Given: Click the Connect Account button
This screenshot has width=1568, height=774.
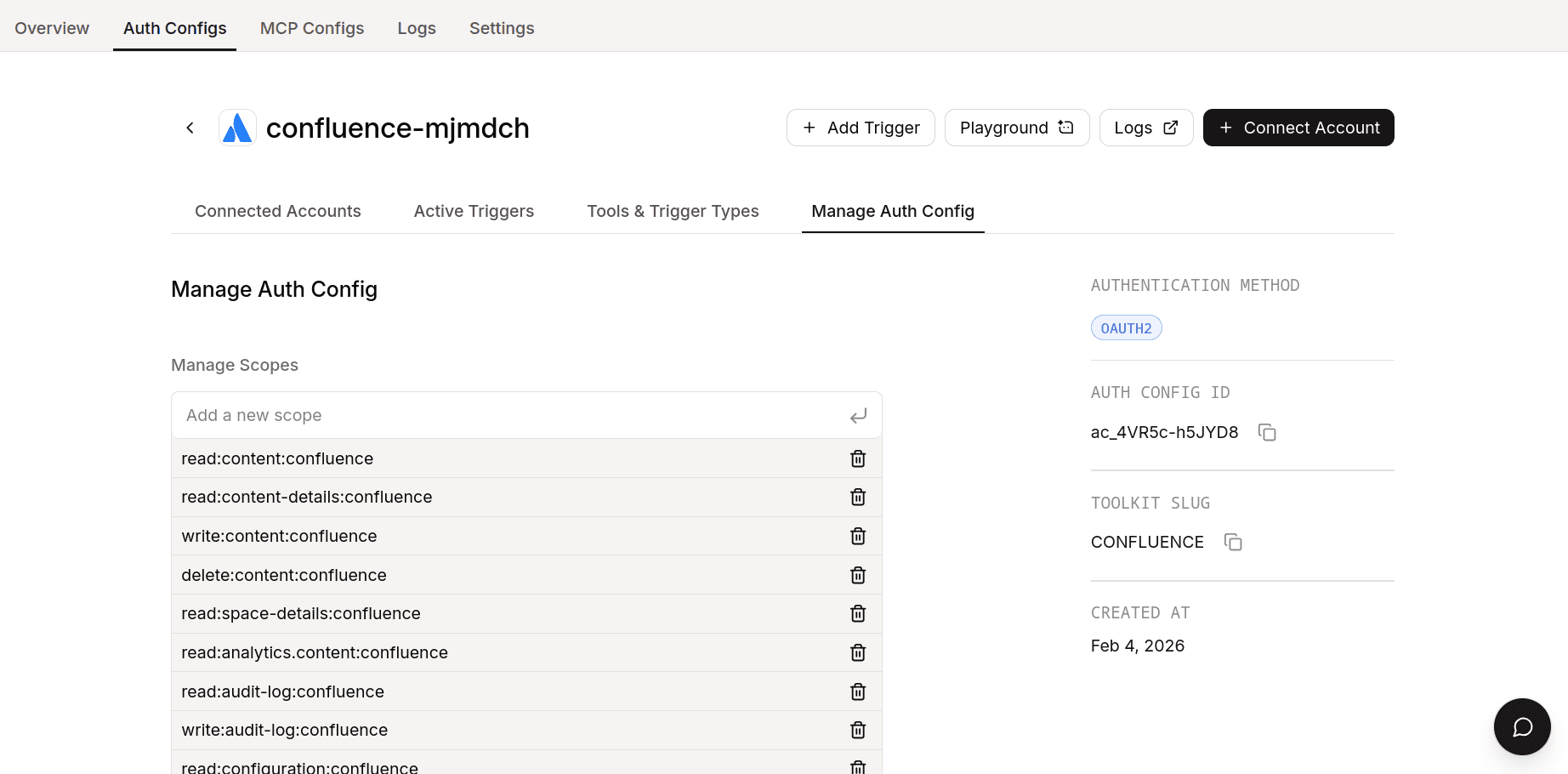Looking at the screenshot, I should [1298, 128].
